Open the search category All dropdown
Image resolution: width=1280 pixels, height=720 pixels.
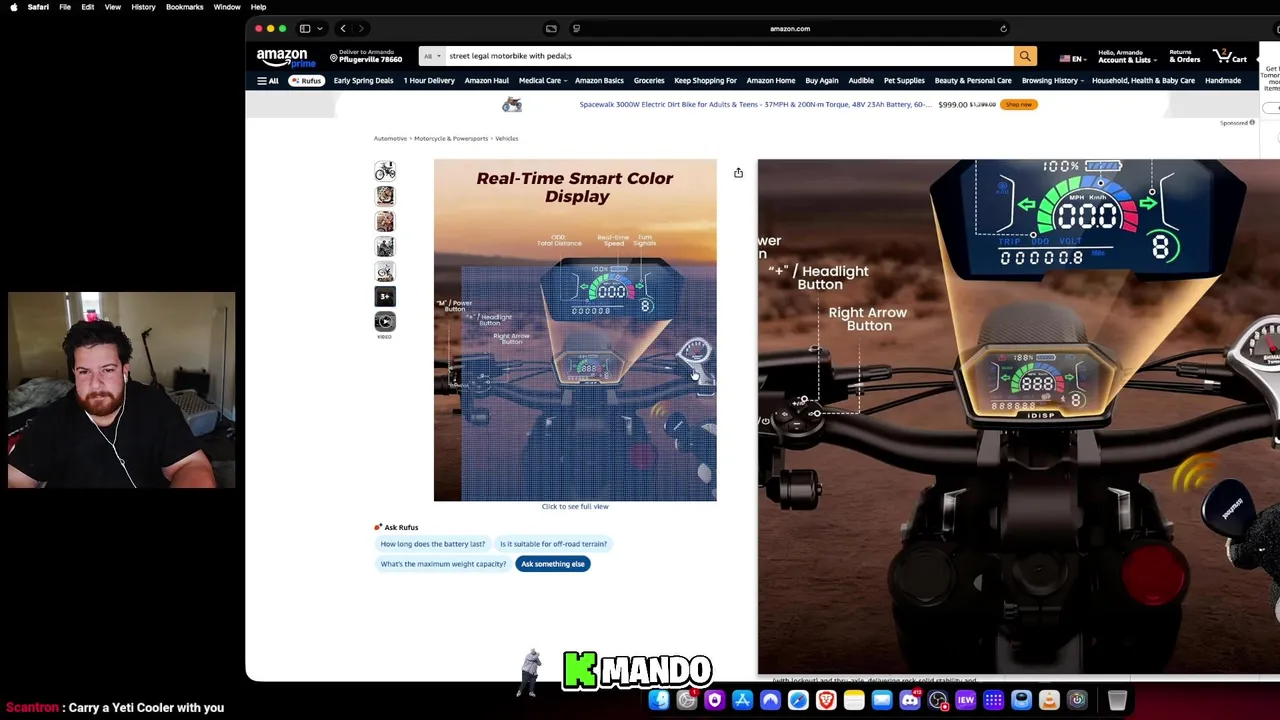(432, 56)
